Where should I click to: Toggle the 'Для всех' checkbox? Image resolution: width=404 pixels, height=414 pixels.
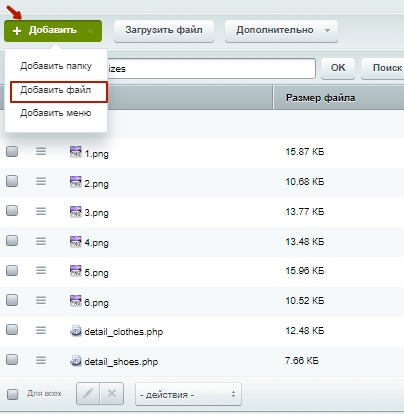coord(13,394)
